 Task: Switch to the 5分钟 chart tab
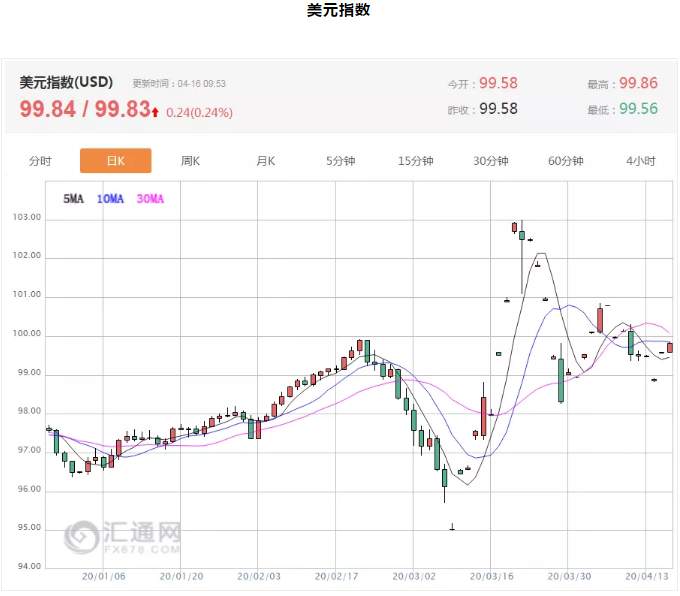click(x=341, y=161)
